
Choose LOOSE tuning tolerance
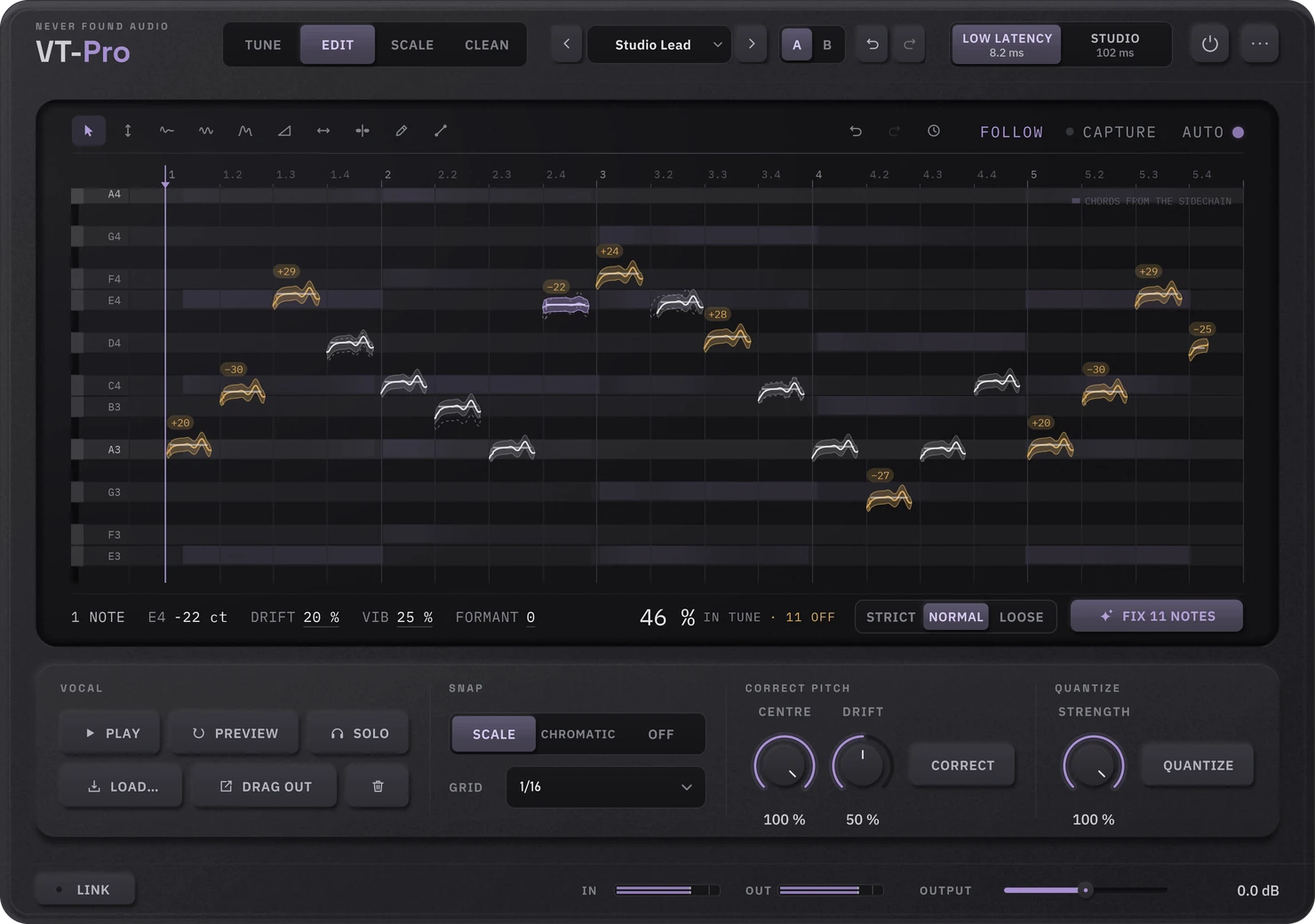1021,617
